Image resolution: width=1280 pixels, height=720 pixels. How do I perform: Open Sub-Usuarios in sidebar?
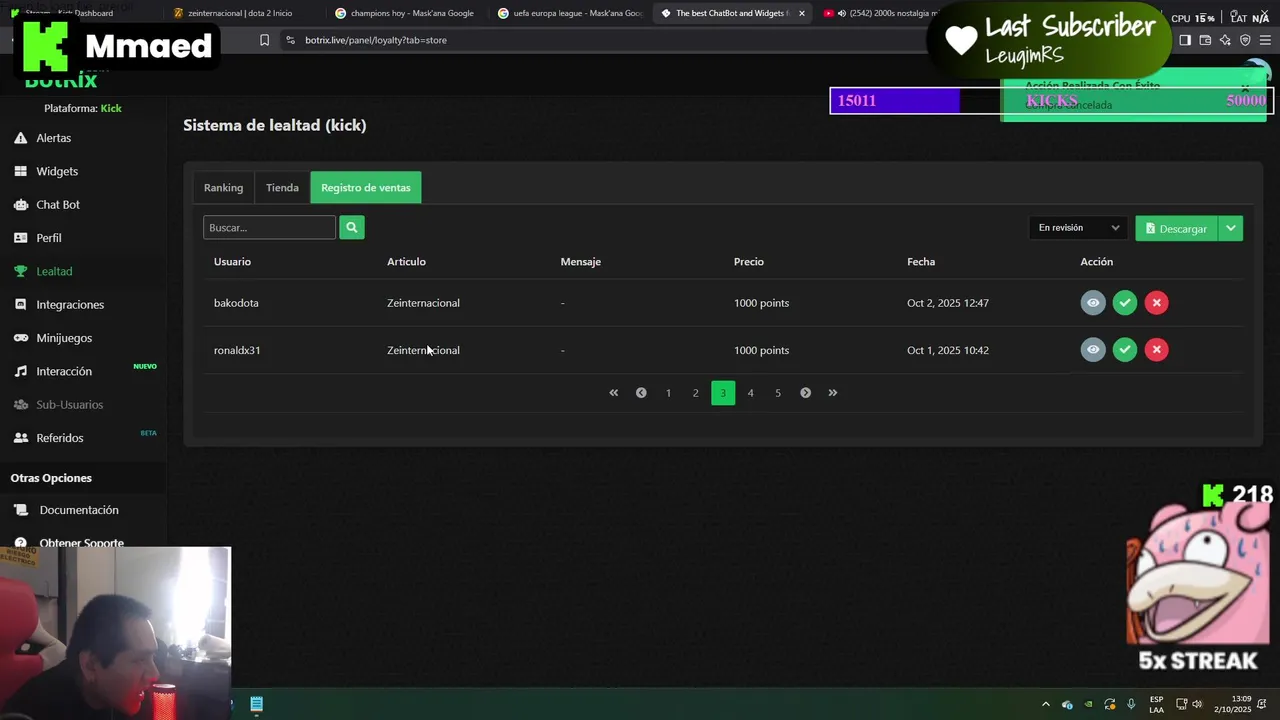pos(70,404)
